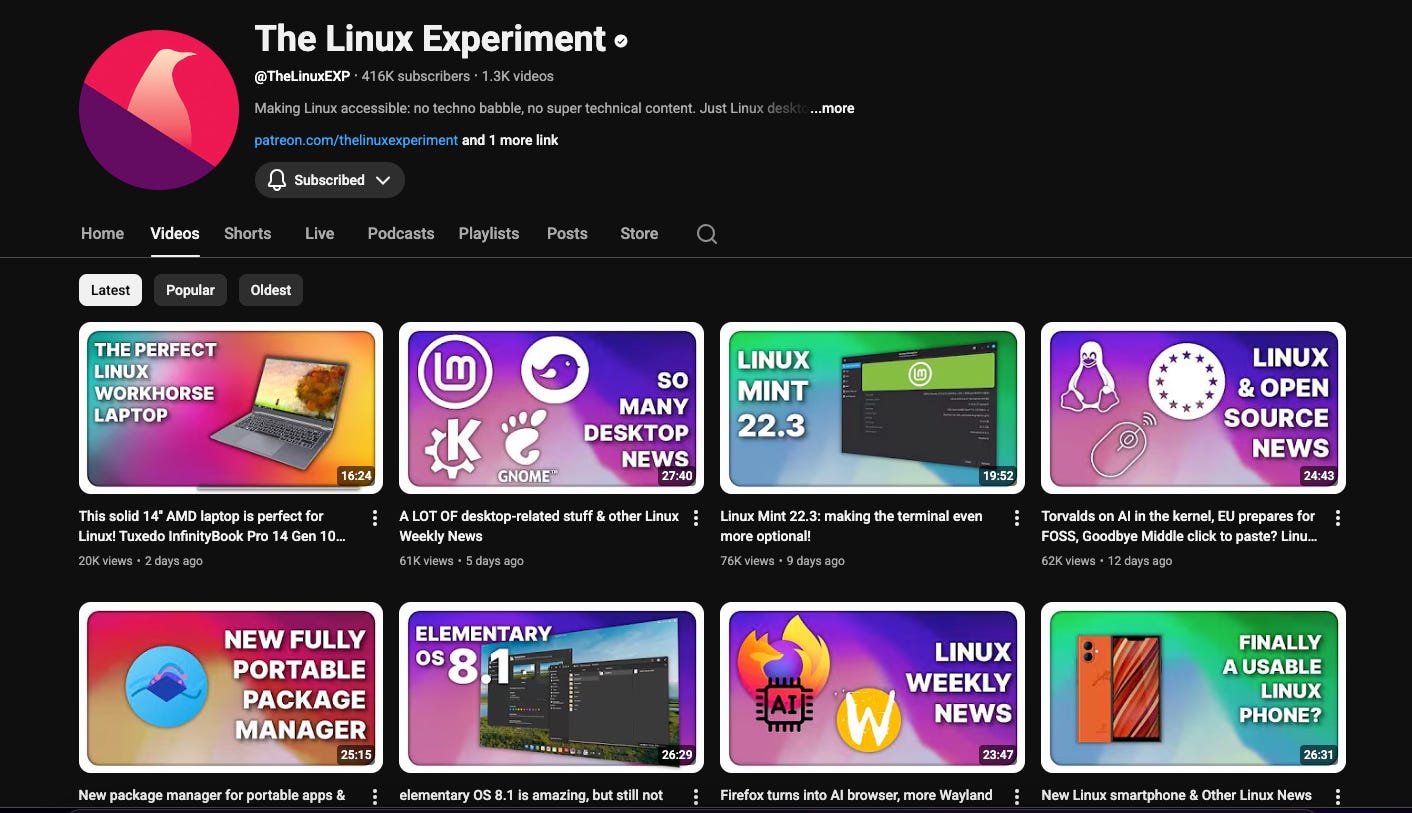Click the bell icon on Subscribed button
The width and height of the screenshot is (1412, 813).
[277, 180]
